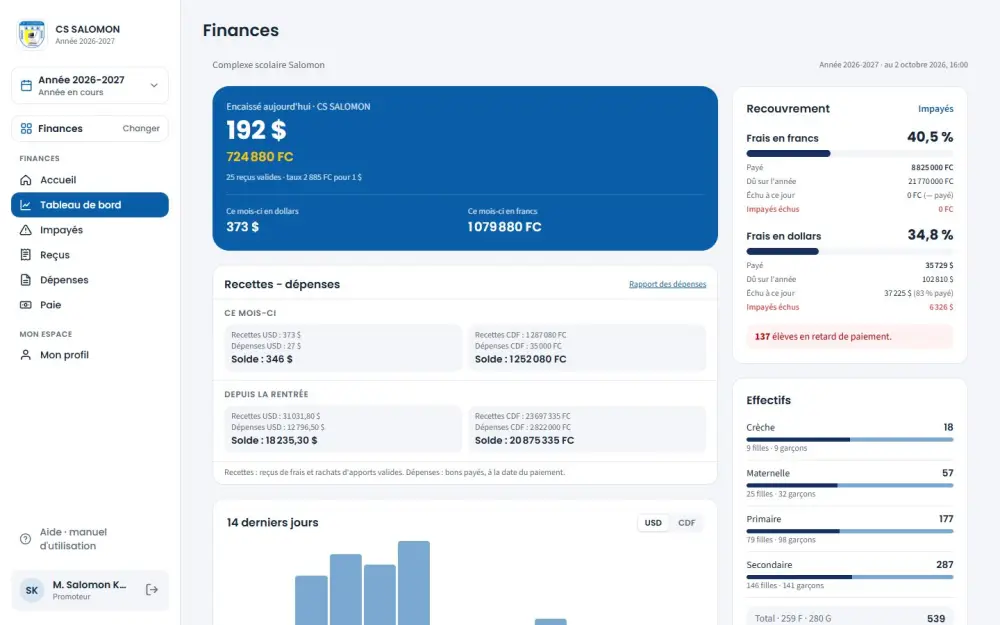Open the Accueil menu item

pyautogui.click(x=90, y=180)
